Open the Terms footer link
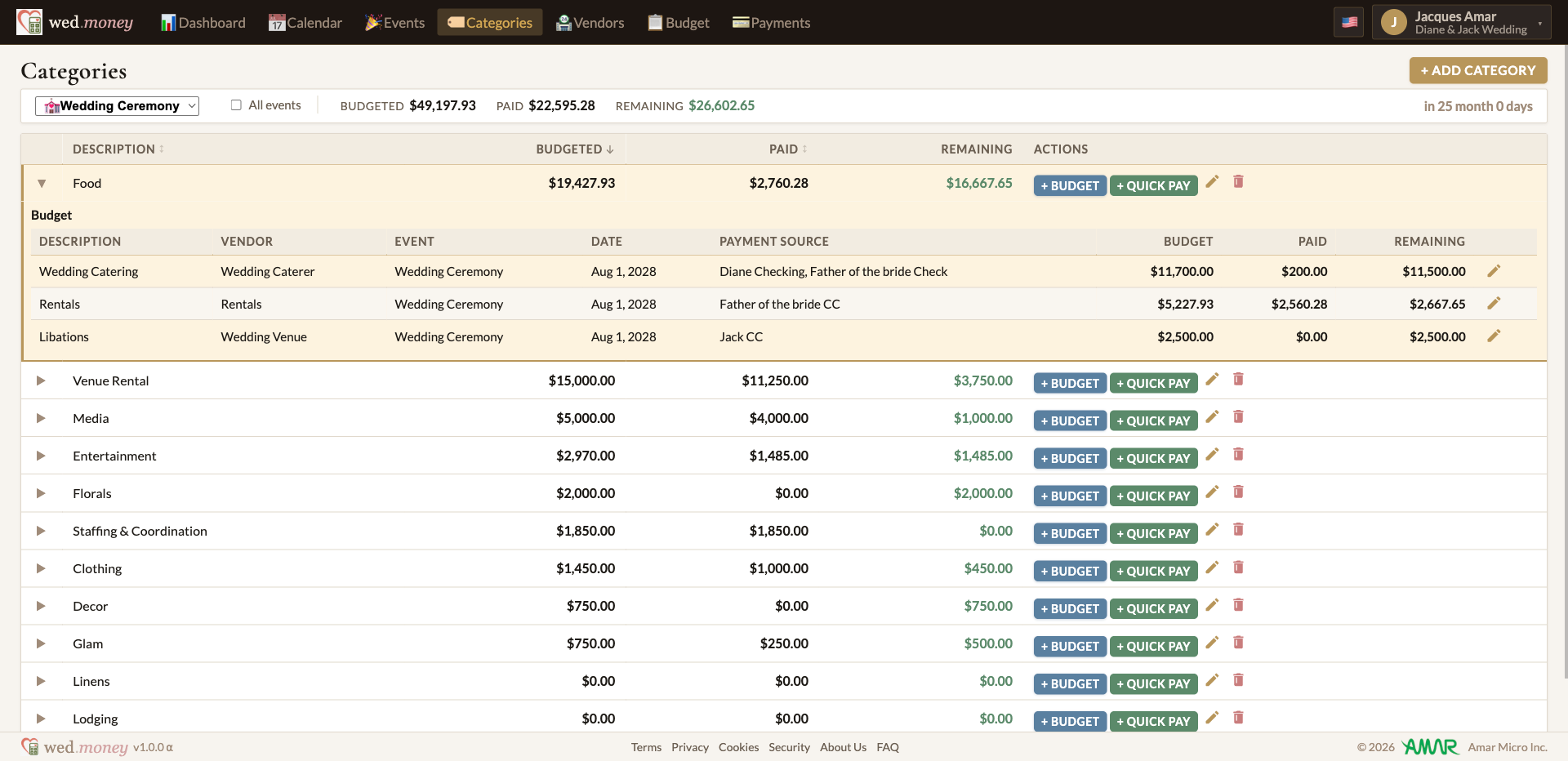 click(646, 747)
